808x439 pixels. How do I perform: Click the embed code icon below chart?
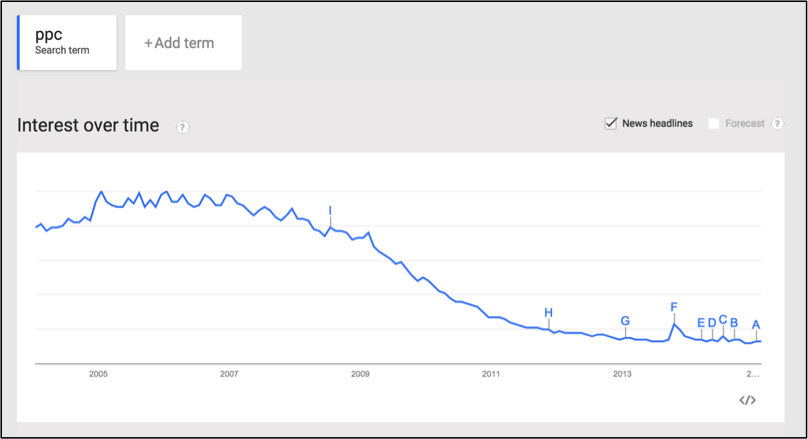click(747, 400)
